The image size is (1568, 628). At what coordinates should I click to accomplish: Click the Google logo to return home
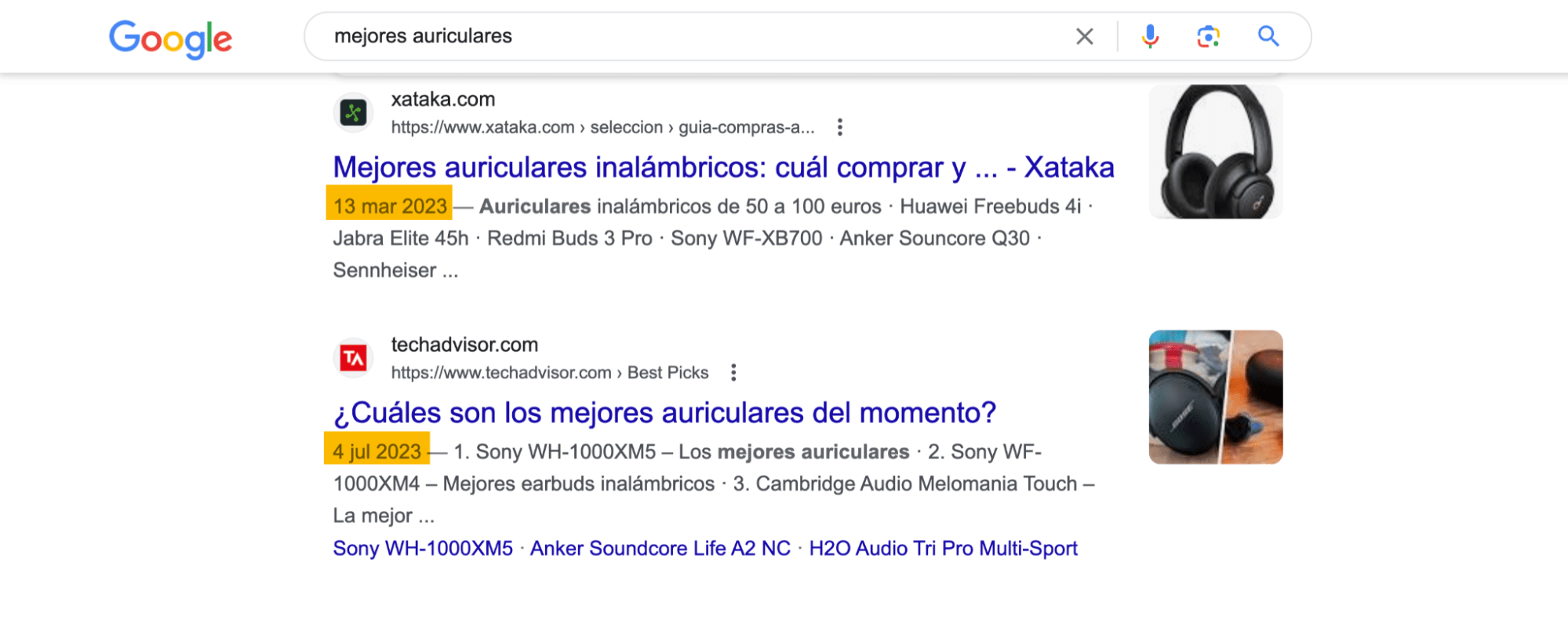tap(170, 38)
